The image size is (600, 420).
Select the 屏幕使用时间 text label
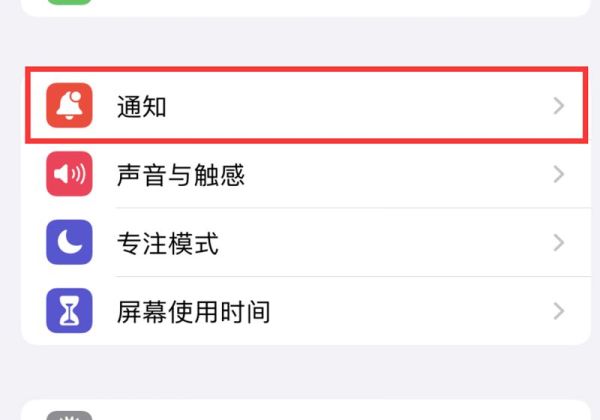pos(193,312)
